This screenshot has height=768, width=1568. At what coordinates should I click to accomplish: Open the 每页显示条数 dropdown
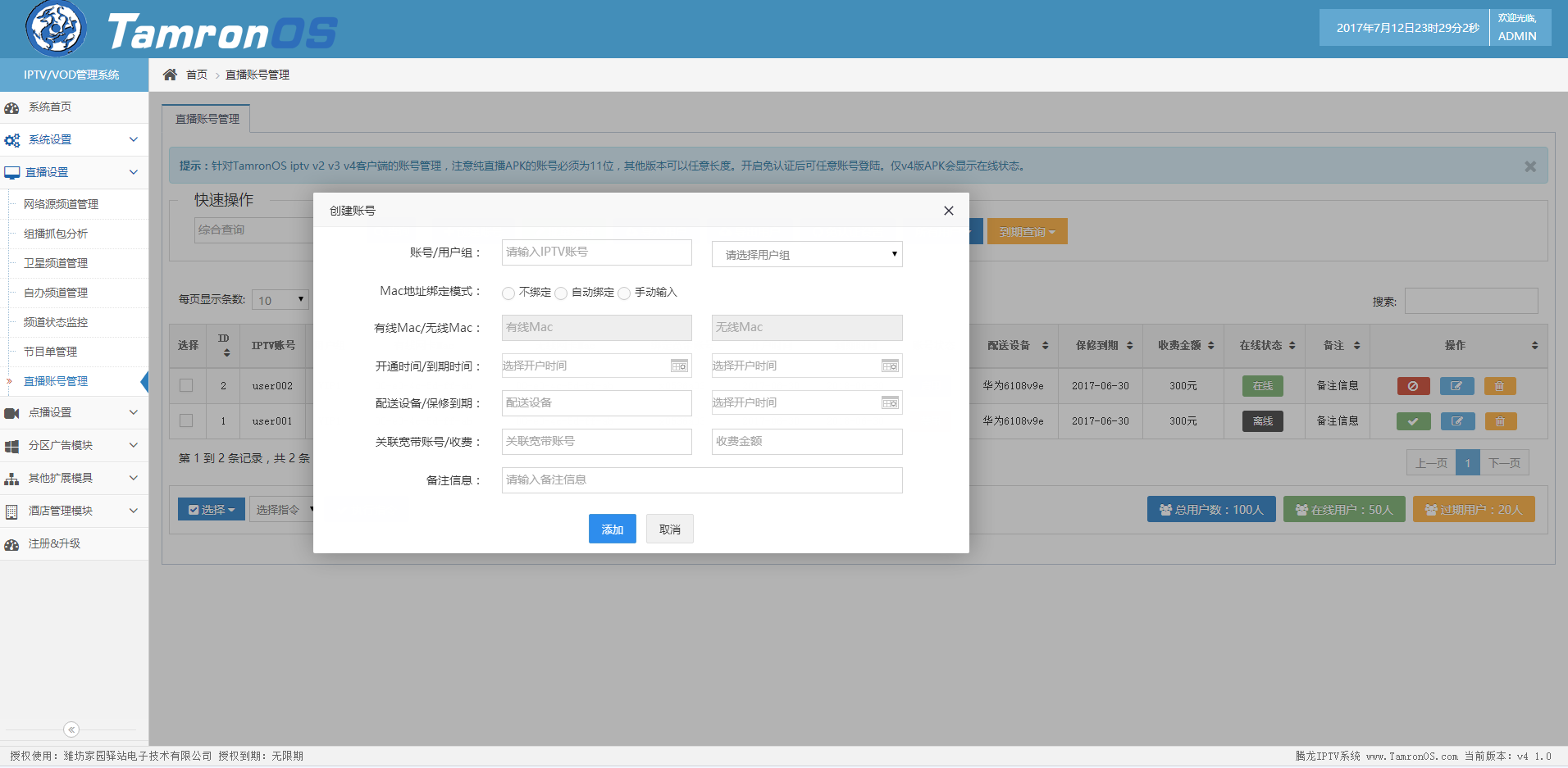(280, 300)
